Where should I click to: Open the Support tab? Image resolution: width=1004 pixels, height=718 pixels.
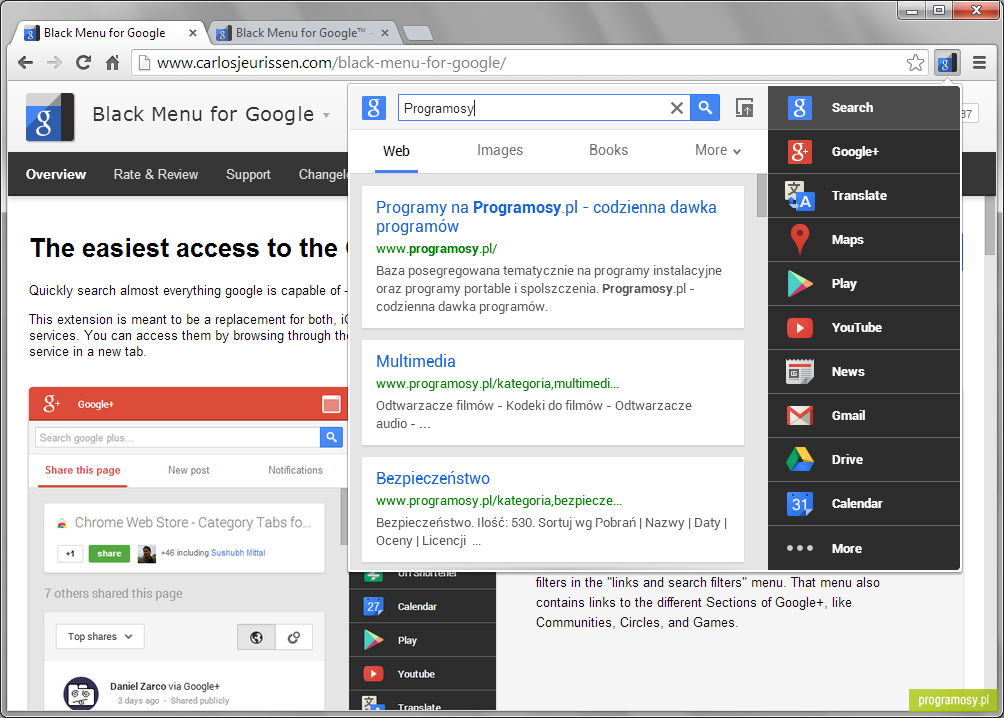tap(248, 174)
